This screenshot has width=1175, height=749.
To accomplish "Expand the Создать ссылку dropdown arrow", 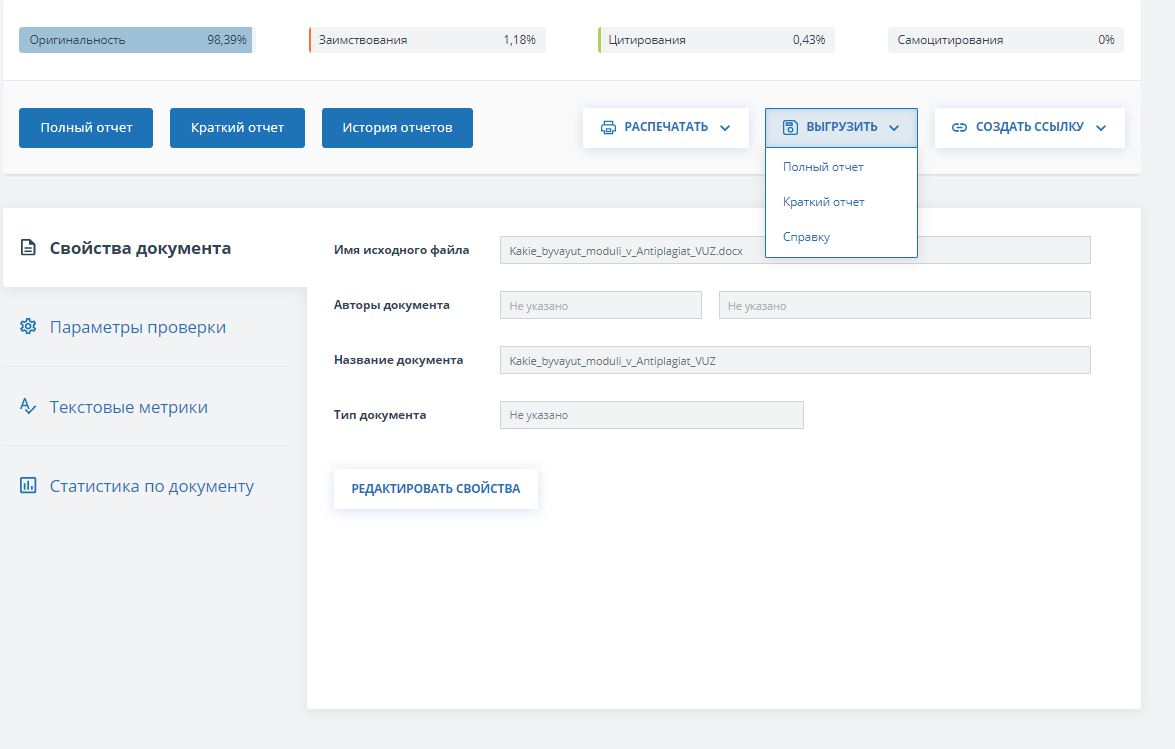I will [x=1101, y=128].
